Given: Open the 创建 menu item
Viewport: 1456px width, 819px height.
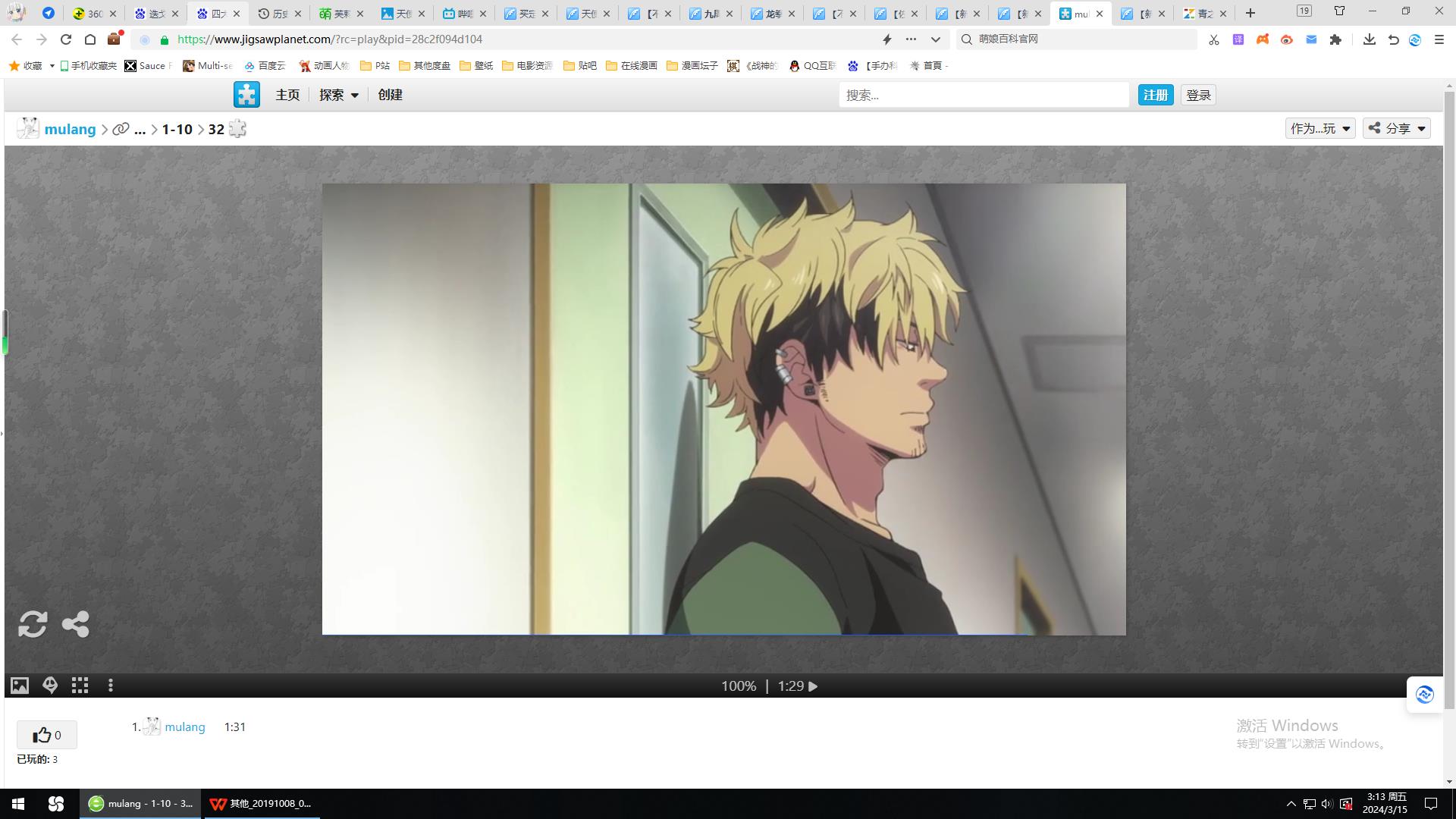Looking at the screenshot, I should pos(390,95).
